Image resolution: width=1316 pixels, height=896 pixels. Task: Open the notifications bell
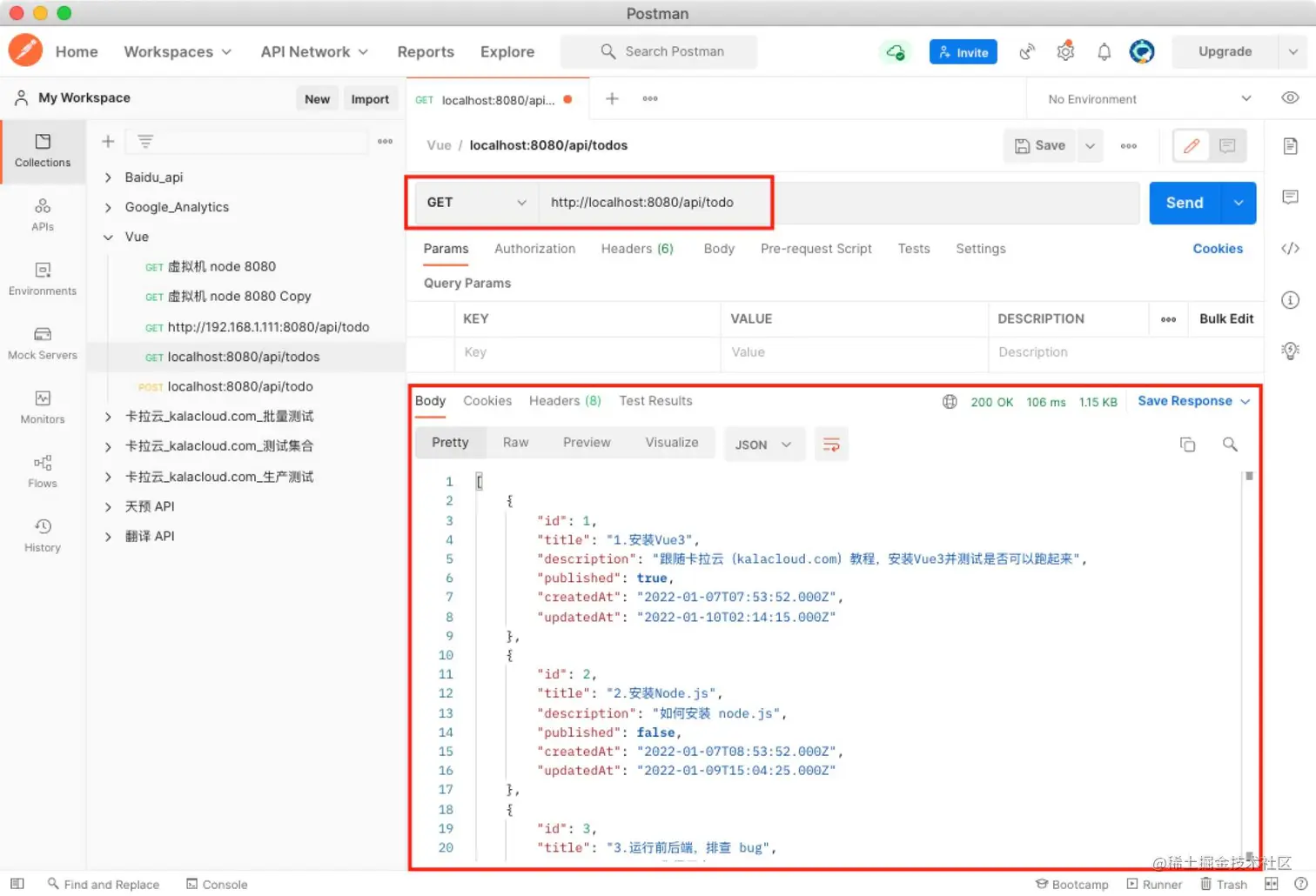click(1104, 52)
